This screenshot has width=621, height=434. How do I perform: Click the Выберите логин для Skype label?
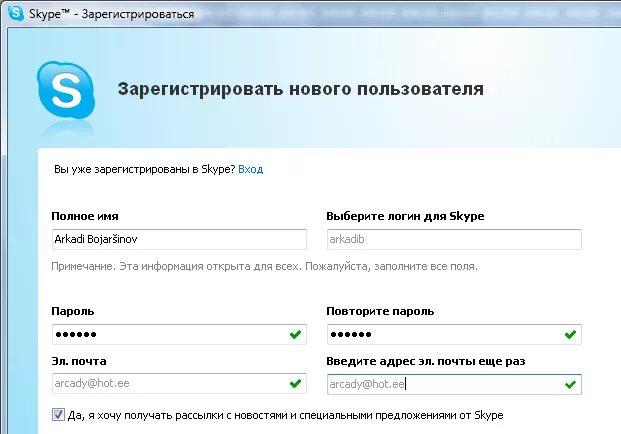405,216
